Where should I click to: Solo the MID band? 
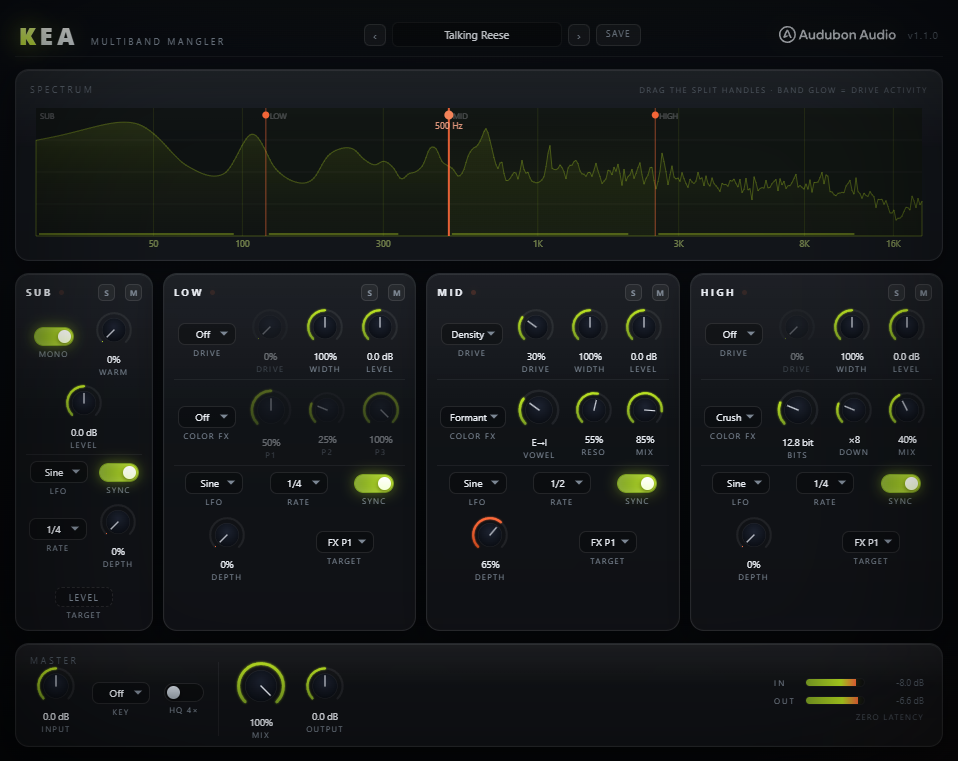click(x=633, y=293)
